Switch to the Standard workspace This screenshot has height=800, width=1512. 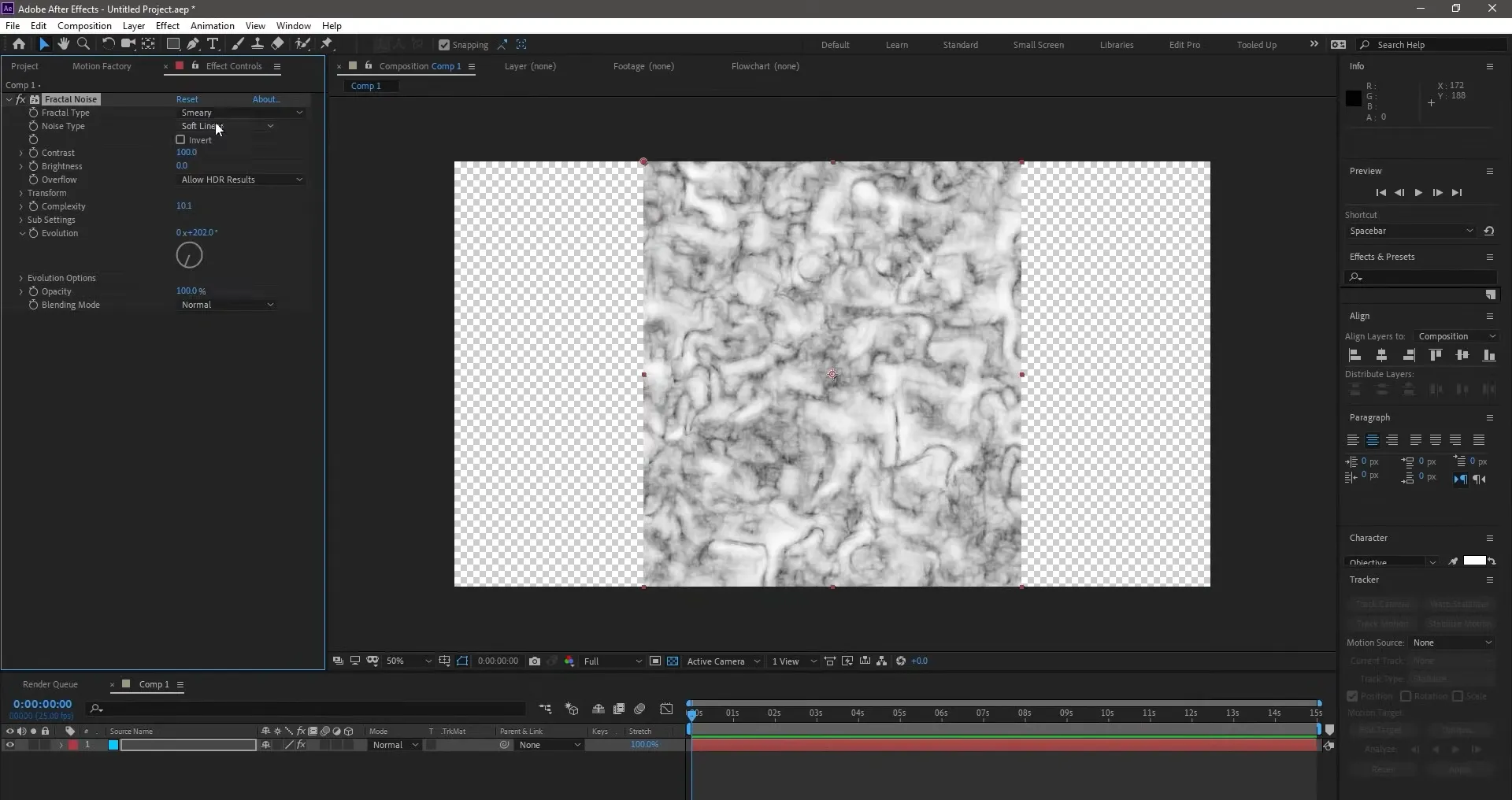[x=961, y=45]
